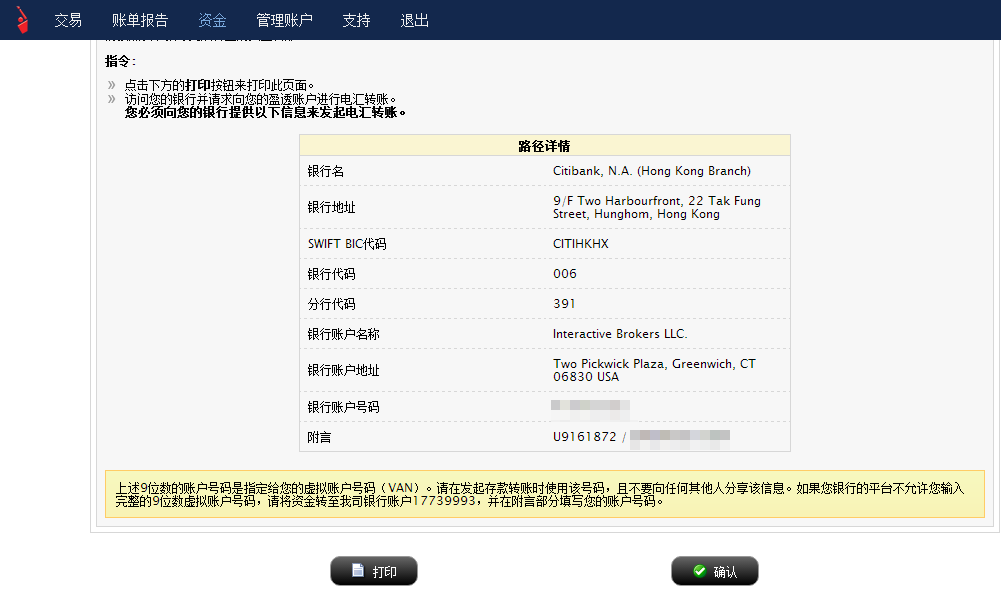Click the document icon on 打印 button
Screen dimensions: 1001x597
tap(358, 570)
